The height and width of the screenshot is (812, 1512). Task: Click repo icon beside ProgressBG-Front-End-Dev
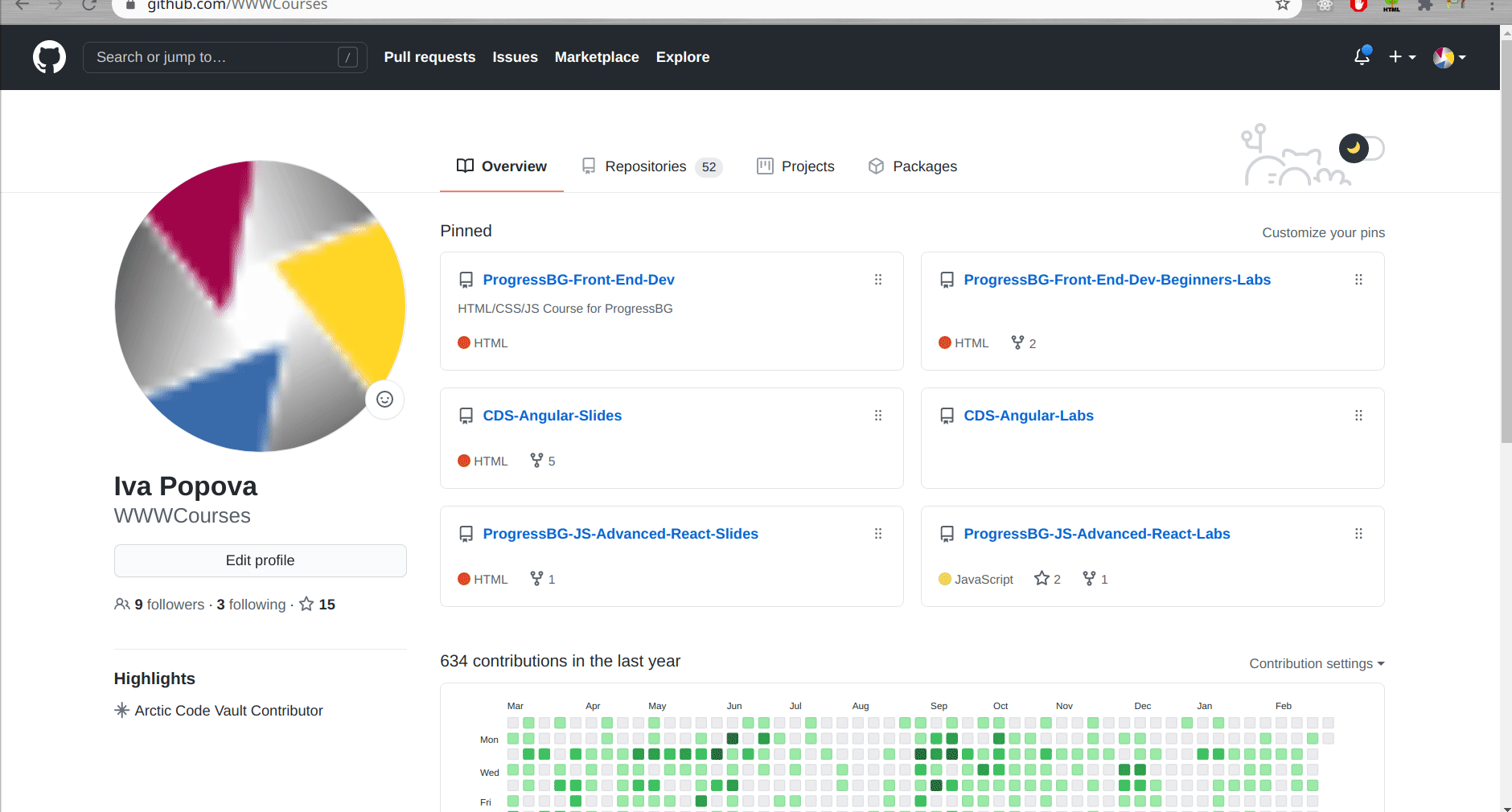point(466,280)
